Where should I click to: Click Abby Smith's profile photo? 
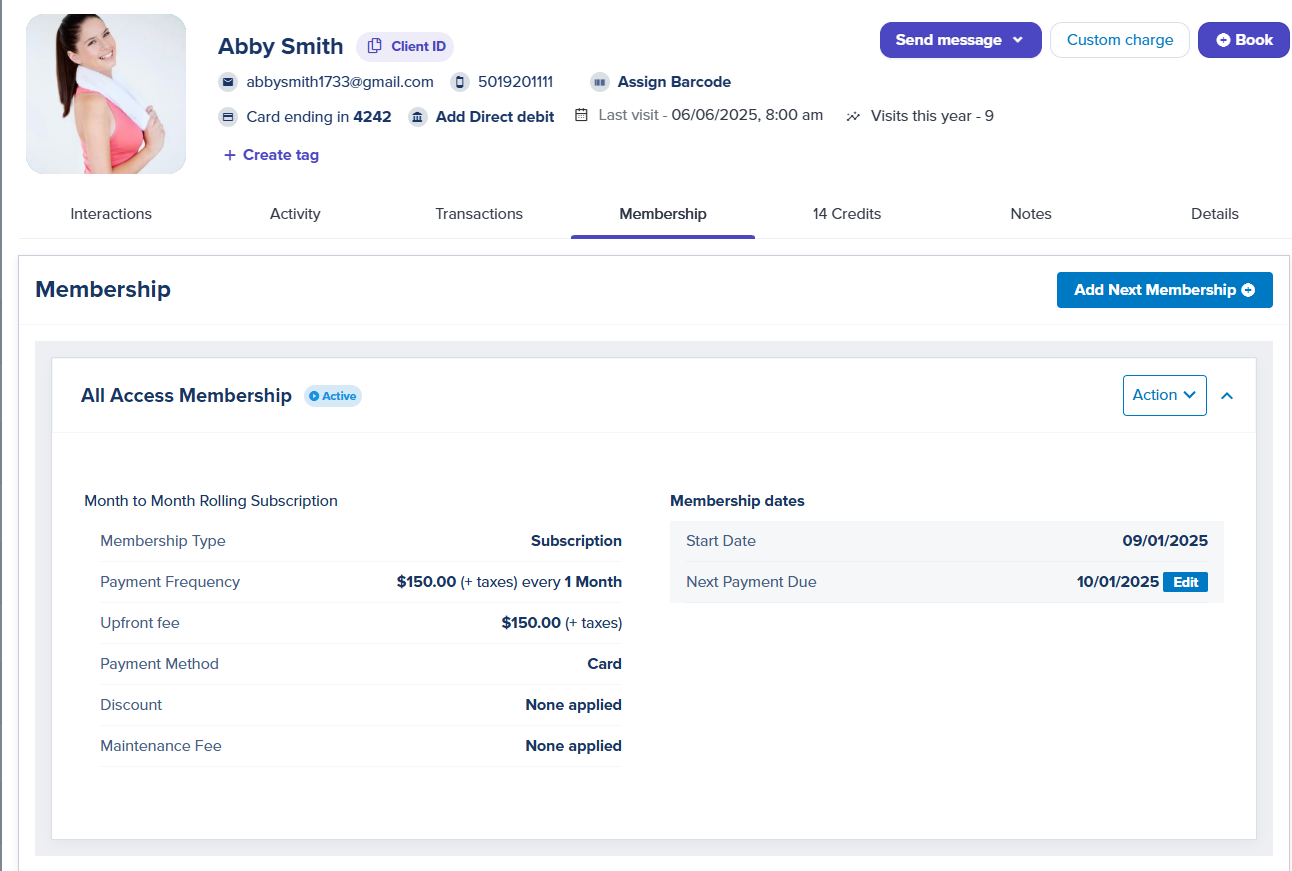point(106,94)
